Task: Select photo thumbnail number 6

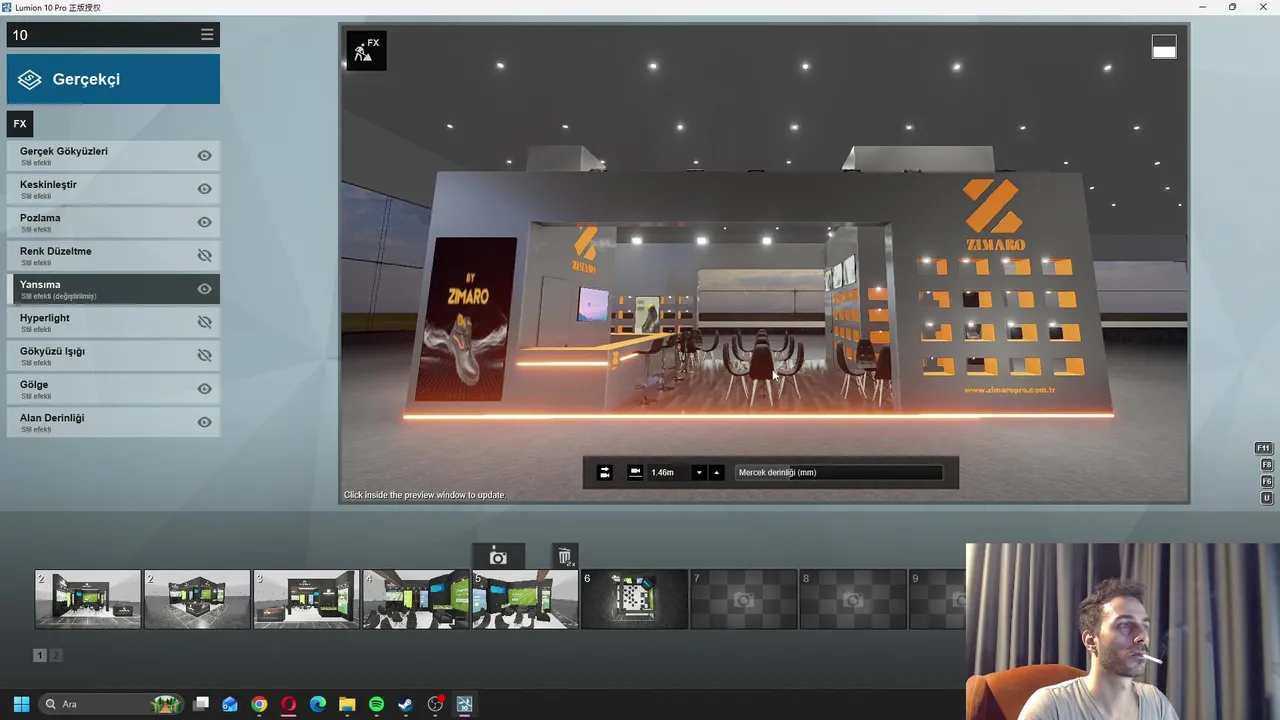Action: tap(634, 599)
